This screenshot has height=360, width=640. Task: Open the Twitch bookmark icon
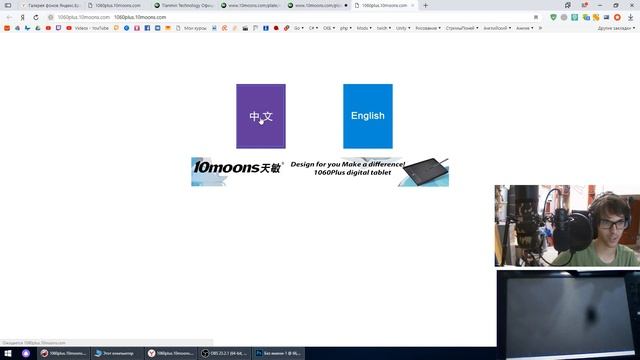pyautogui.click(x=58, y=28)
